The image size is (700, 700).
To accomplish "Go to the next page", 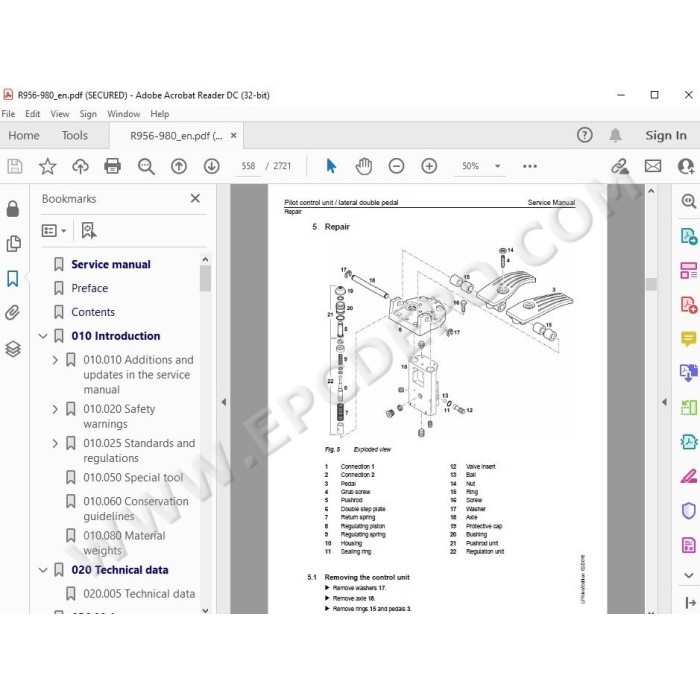I will coord(212,166).
